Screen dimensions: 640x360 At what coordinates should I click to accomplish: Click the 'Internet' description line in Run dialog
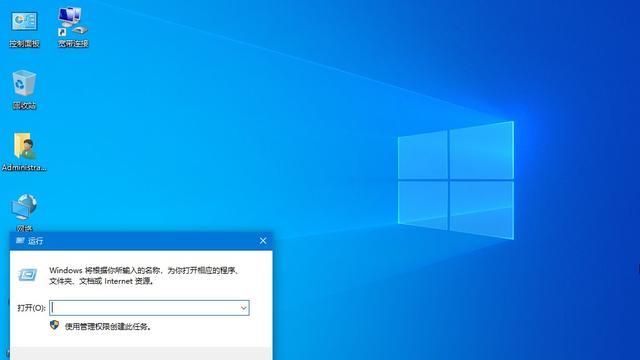(x=101, y=281)
